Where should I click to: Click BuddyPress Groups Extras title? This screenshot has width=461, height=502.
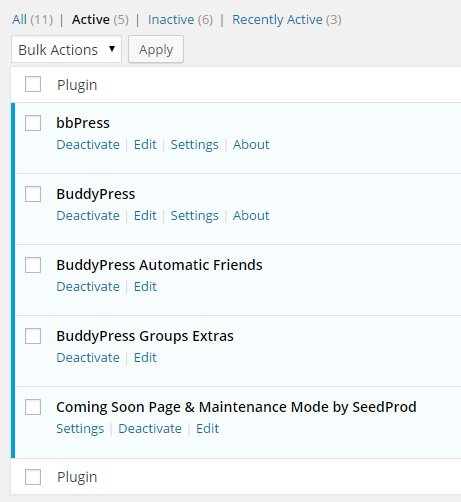145,336
